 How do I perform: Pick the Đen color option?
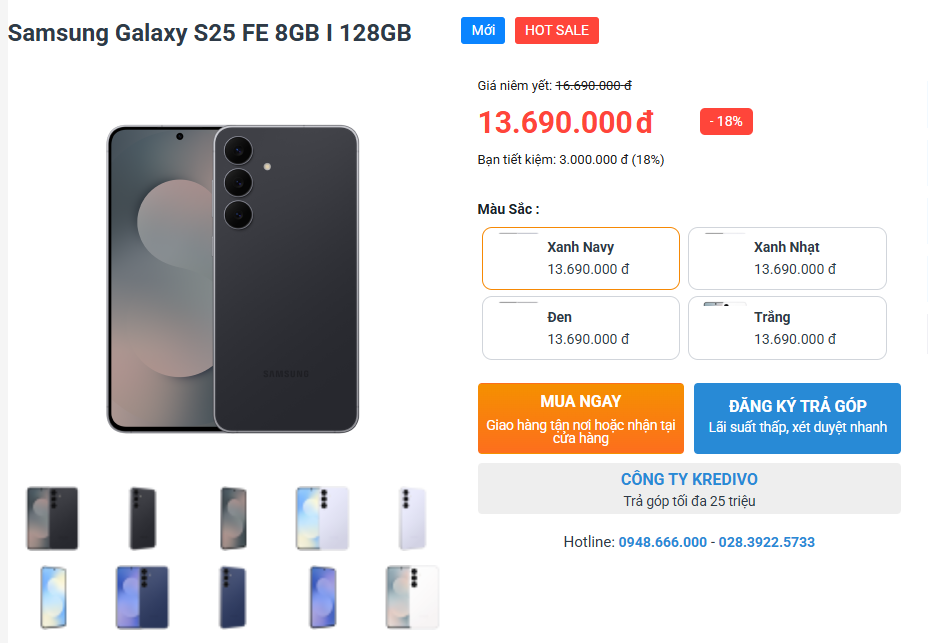point(580,328)
